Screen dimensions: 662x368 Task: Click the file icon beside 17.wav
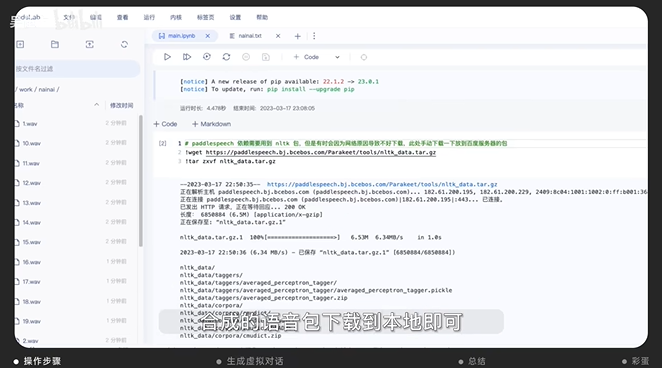[x=17, y=281]
